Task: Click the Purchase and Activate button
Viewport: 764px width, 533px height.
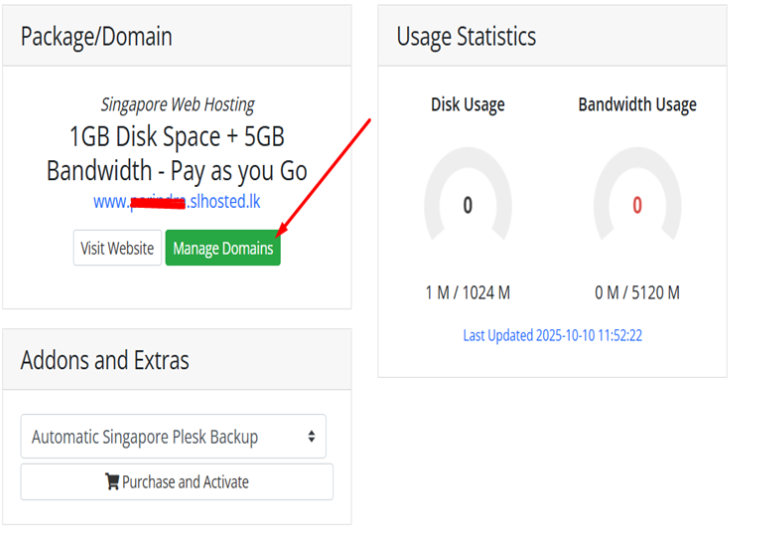Action: click(x=177, y=482)
